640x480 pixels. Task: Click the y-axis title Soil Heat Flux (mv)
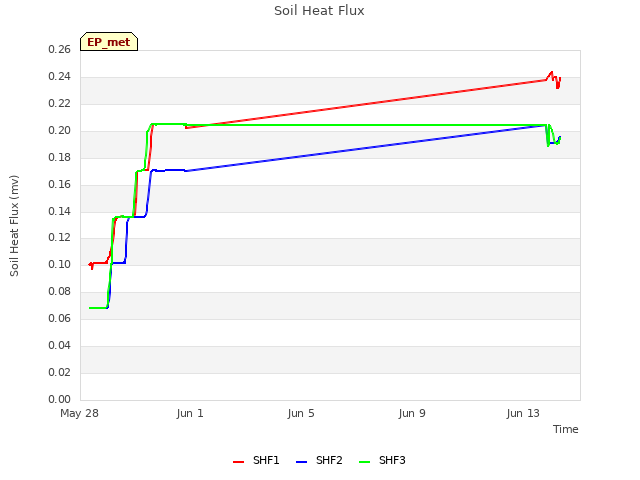pos(14,226)
